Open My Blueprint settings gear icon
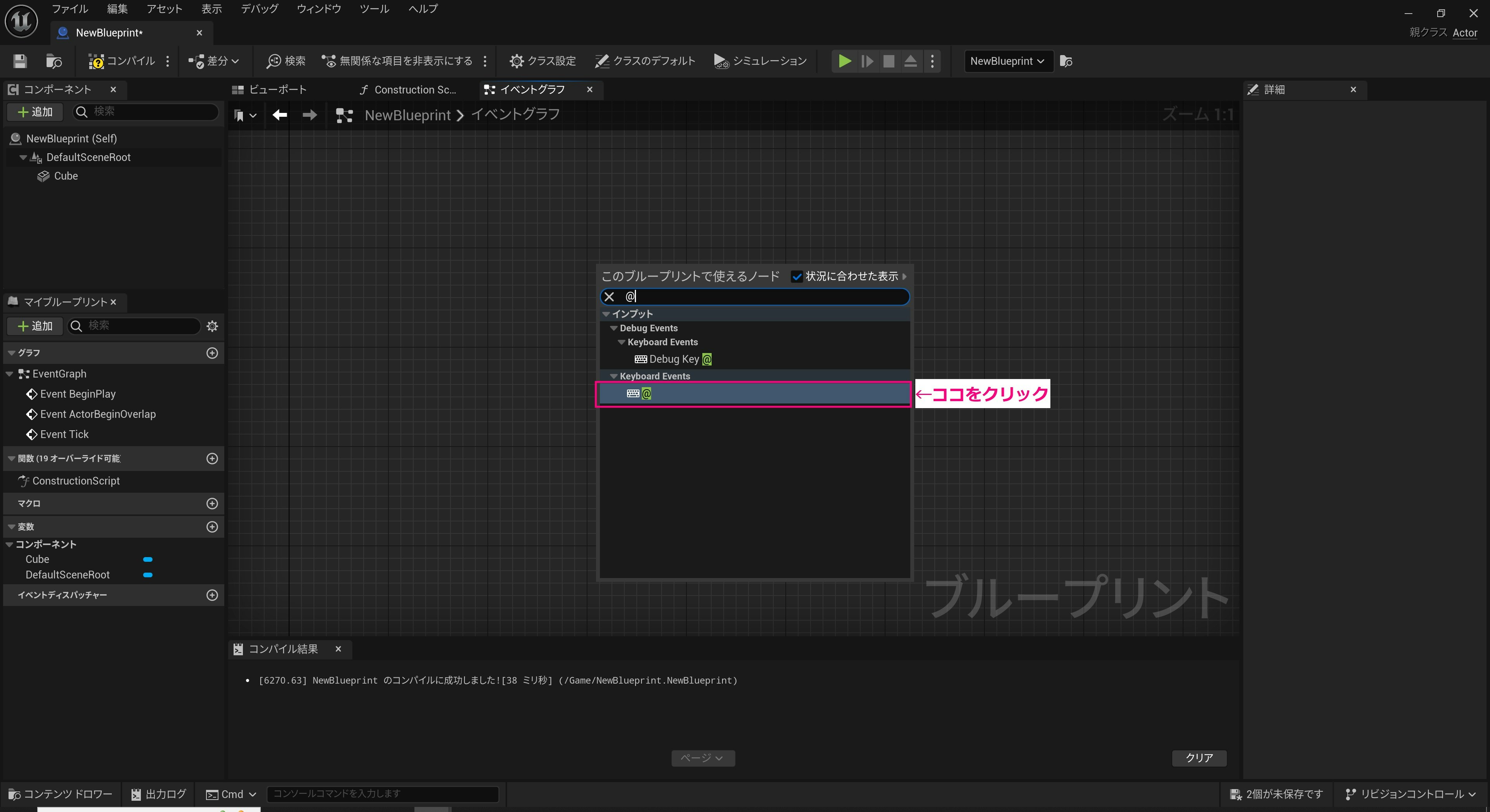Screen dimensions: 1490x812 (212, 326)
